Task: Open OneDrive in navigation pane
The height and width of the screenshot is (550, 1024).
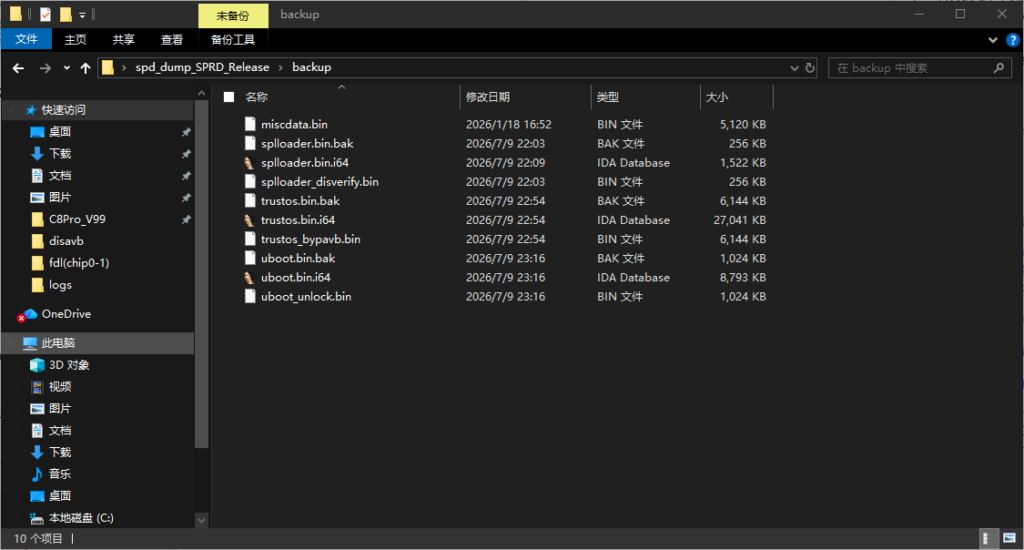Action: pyautogui.click(x=66, y=314)
